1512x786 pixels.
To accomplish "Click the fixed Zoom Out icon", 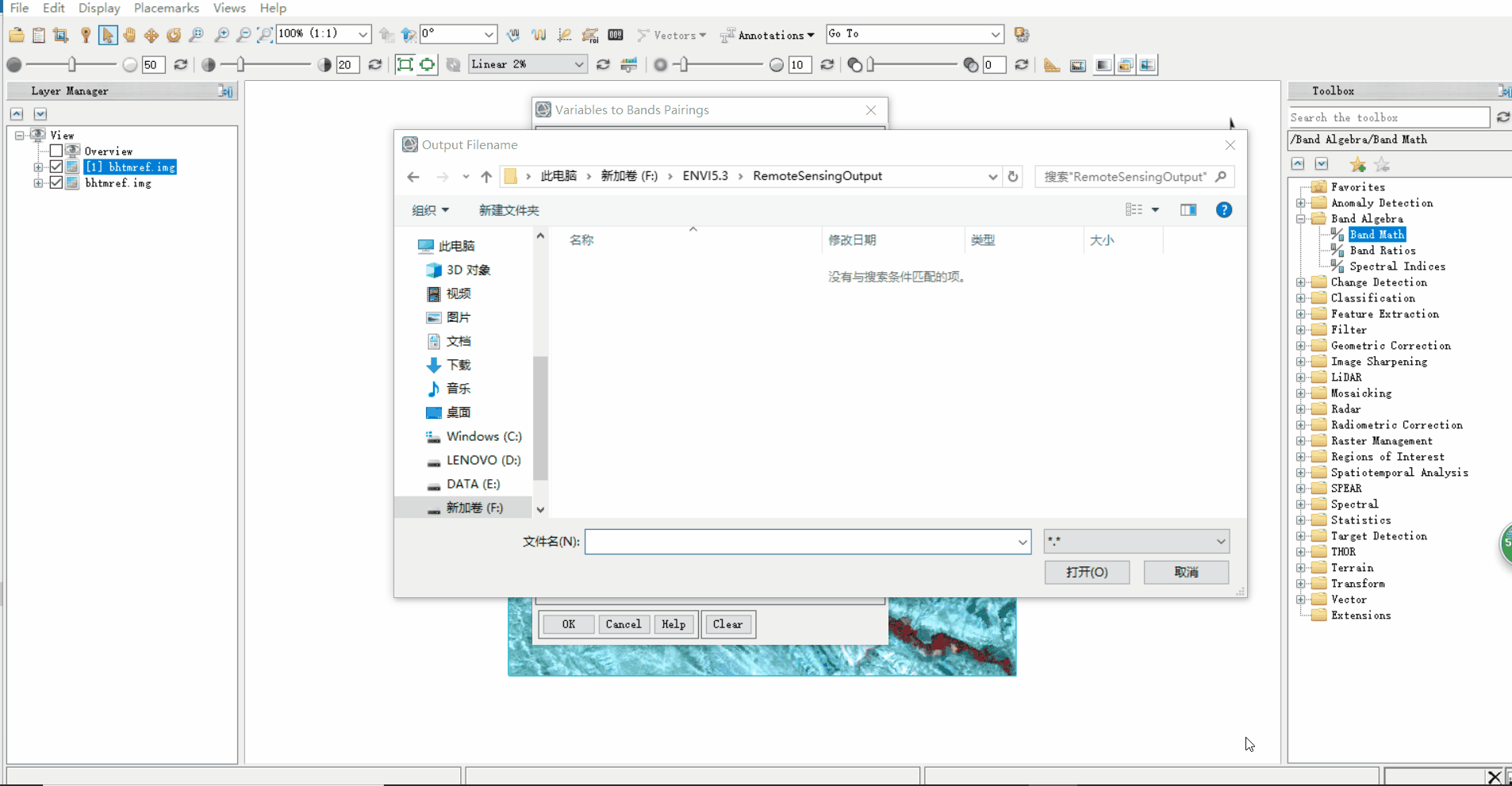I will tap(244, 35).
